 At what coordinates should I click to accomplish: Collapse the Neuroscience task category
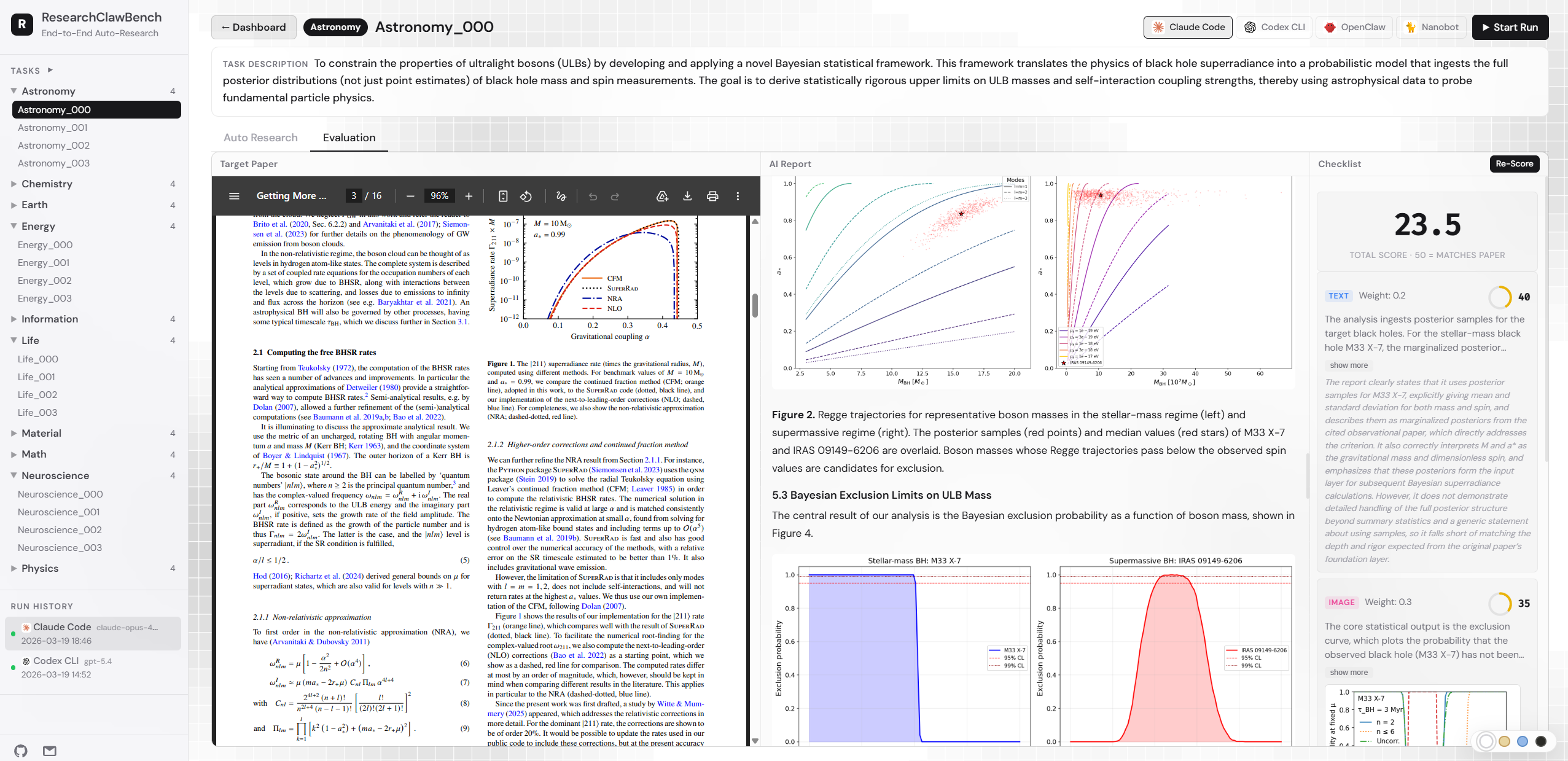55,475
